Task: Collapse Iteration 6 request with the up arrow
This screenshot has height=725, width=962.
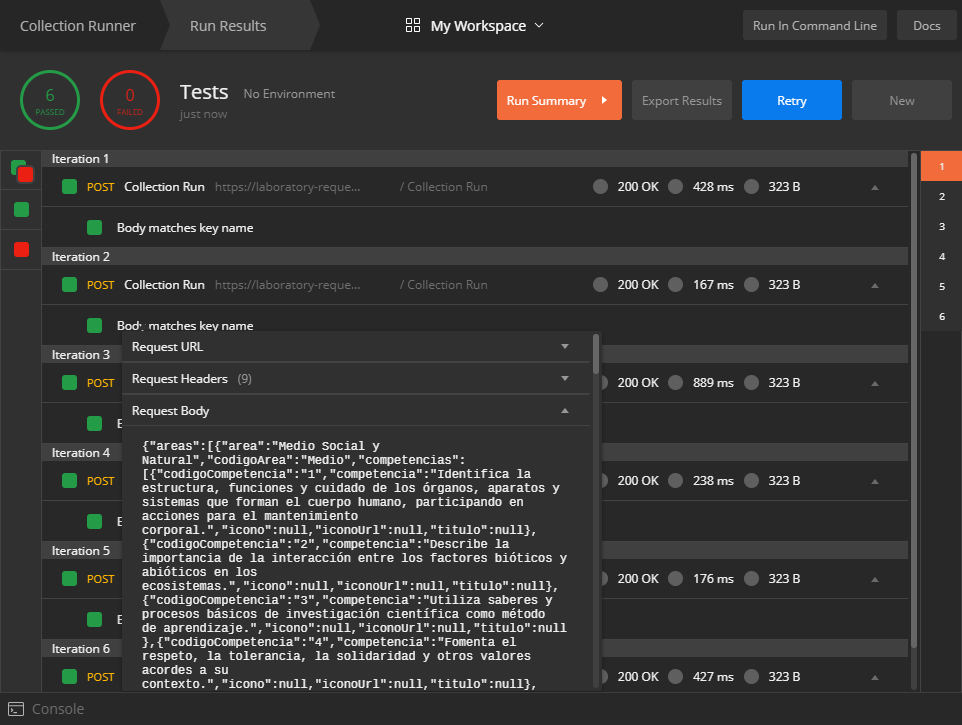Action: pos(875,677)
